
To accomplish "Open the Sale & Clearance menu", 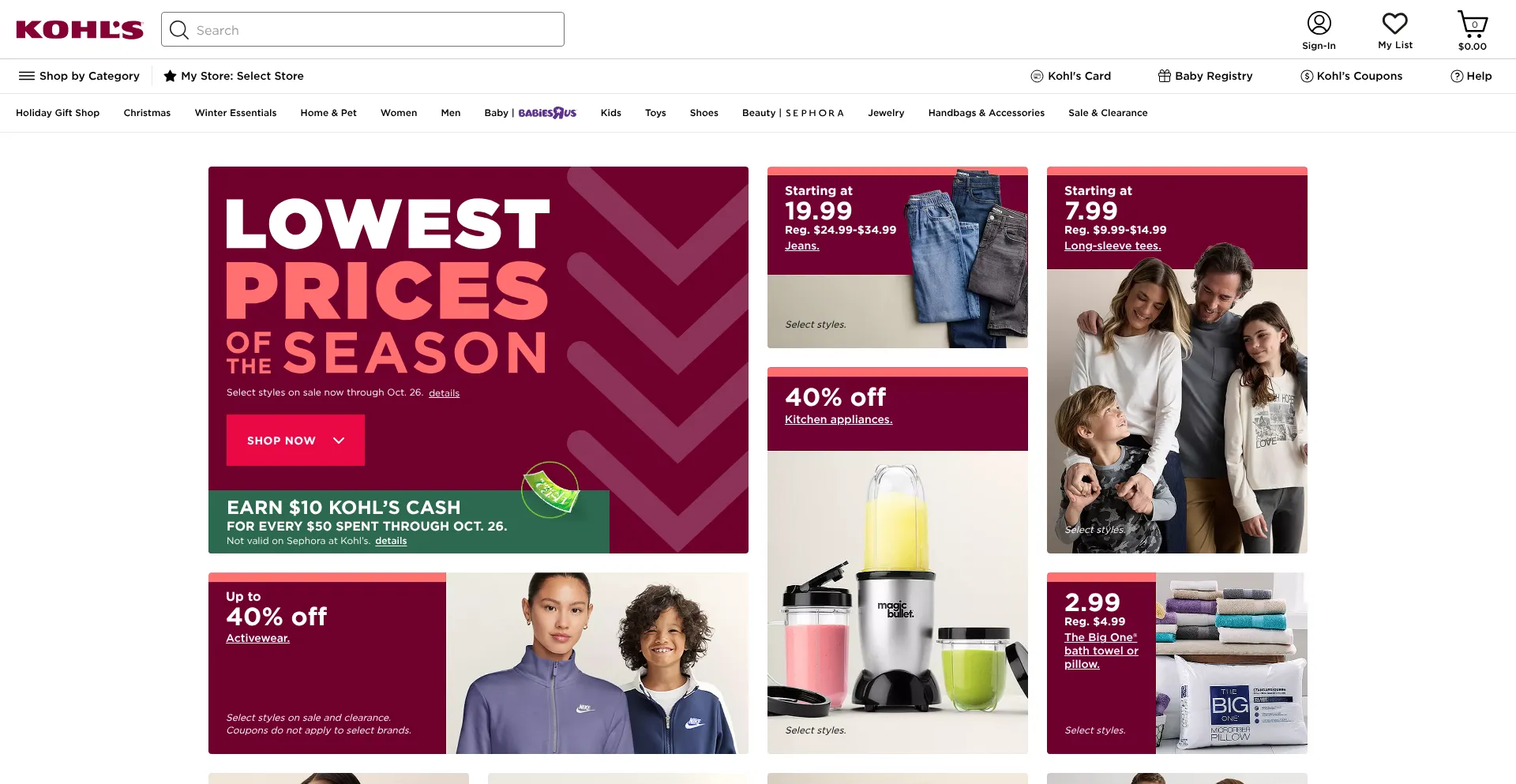I will tap(1108, 113).
